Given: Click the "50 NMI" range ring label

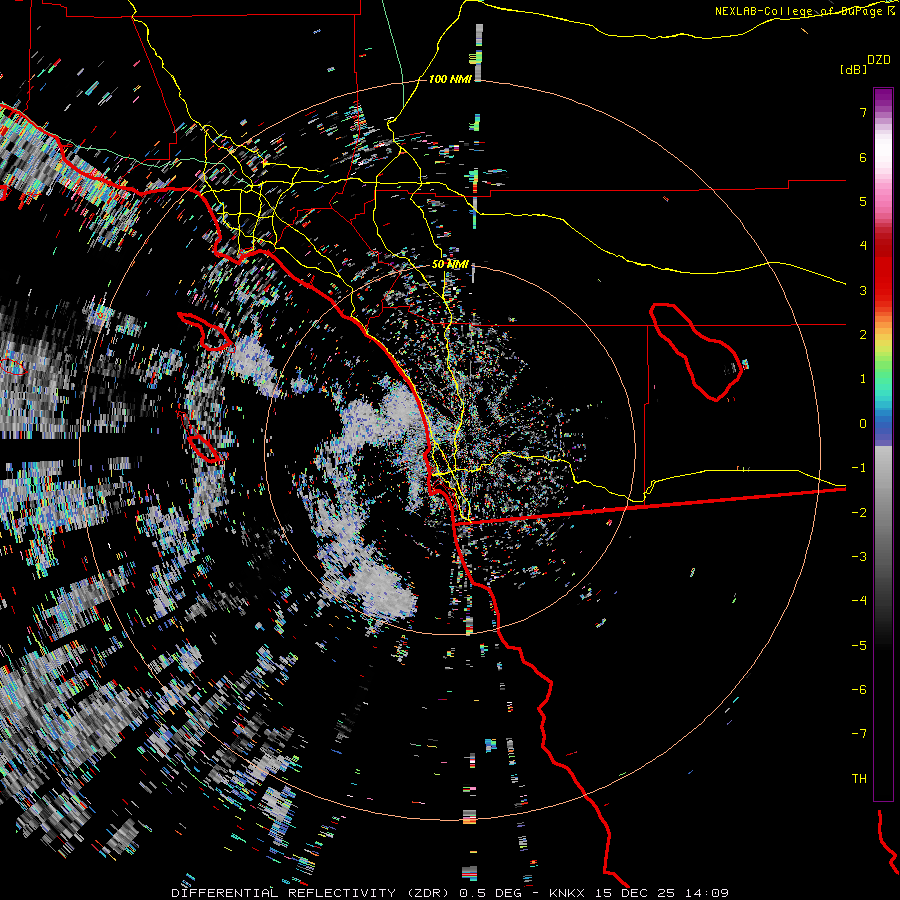Looking at the screenshot, I should coord(450,264).
